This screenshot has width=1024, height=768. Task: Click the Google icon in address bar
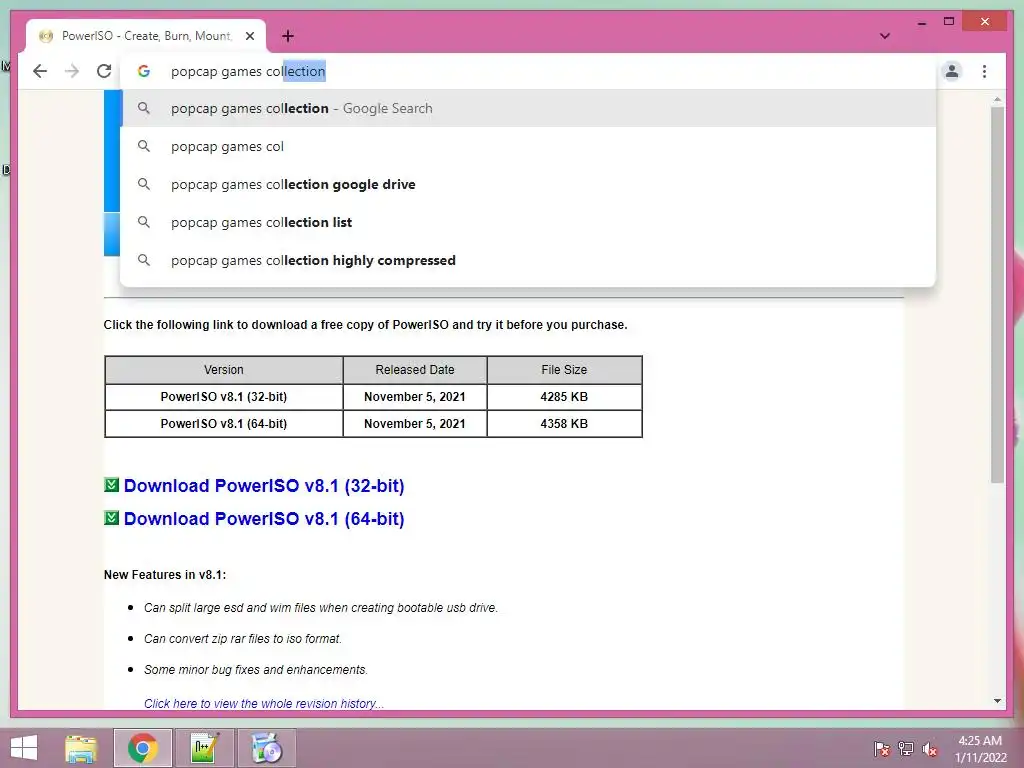(144, 71)
